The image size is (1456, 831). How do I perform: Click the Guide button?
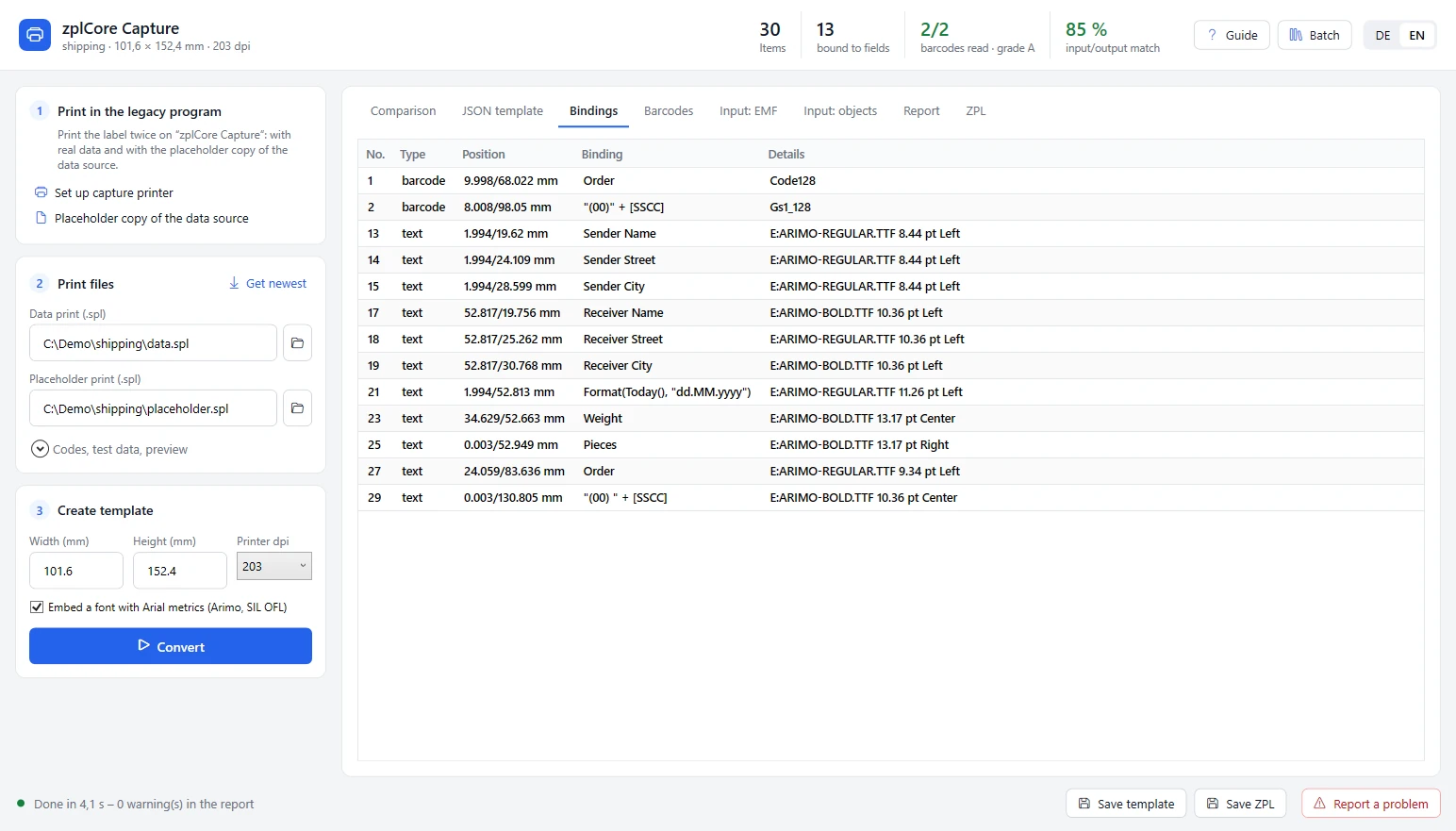[x=1232, y=35]
